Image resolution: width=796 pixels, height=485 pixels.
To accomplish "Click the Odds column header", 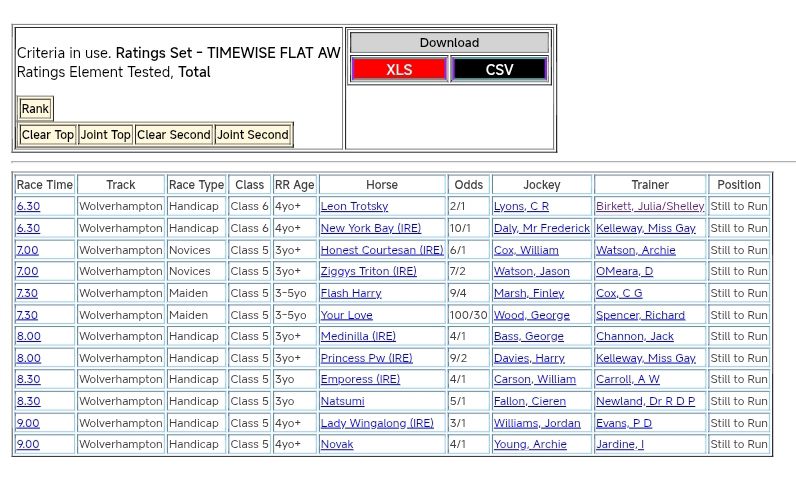I will click(x=468, y=185).
